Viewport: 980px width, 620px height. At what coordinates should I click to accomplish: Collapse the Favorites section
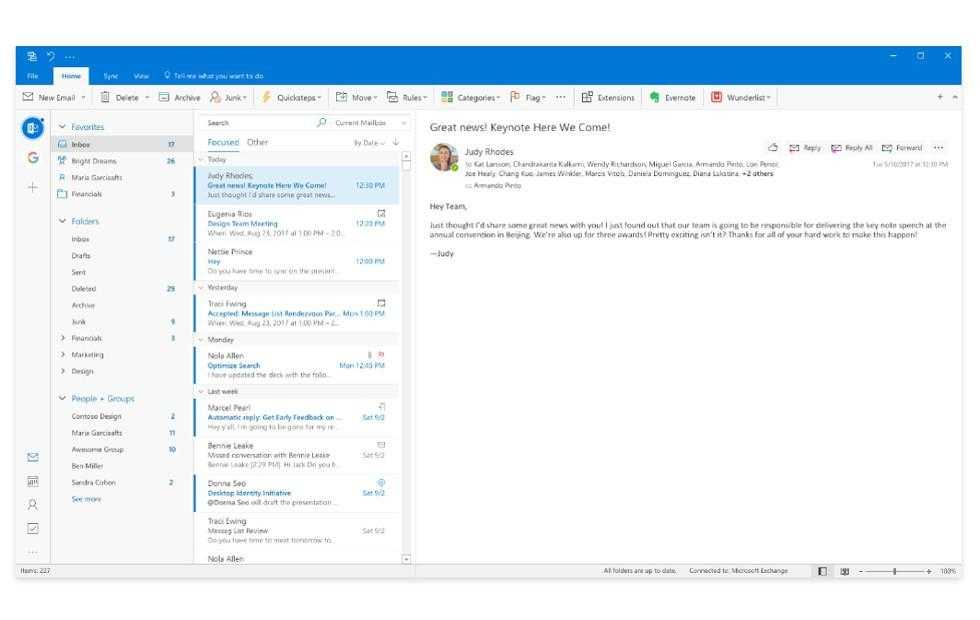(62, 127)
